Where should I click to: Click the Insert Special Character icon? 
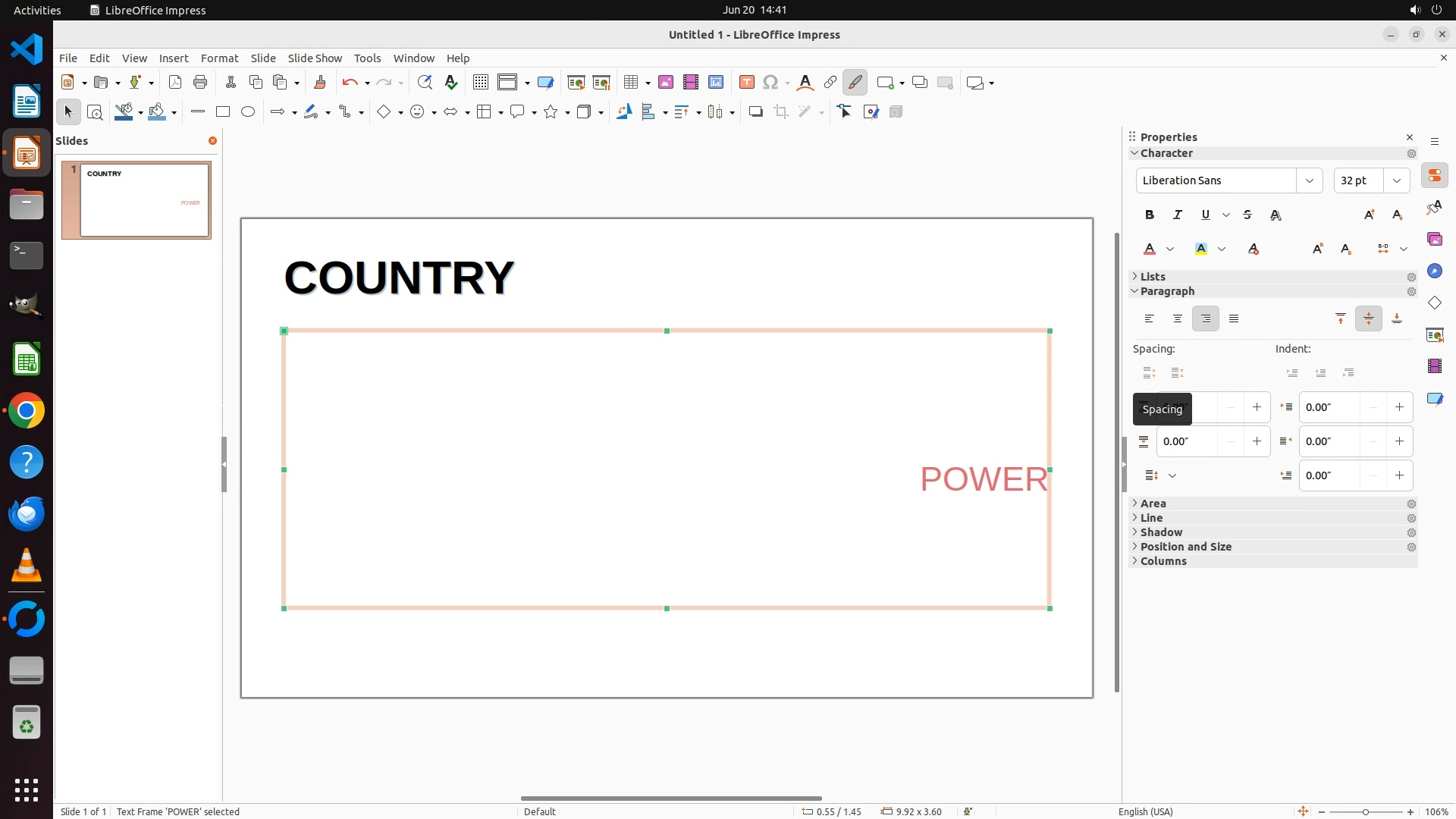[x=770, y=83]
